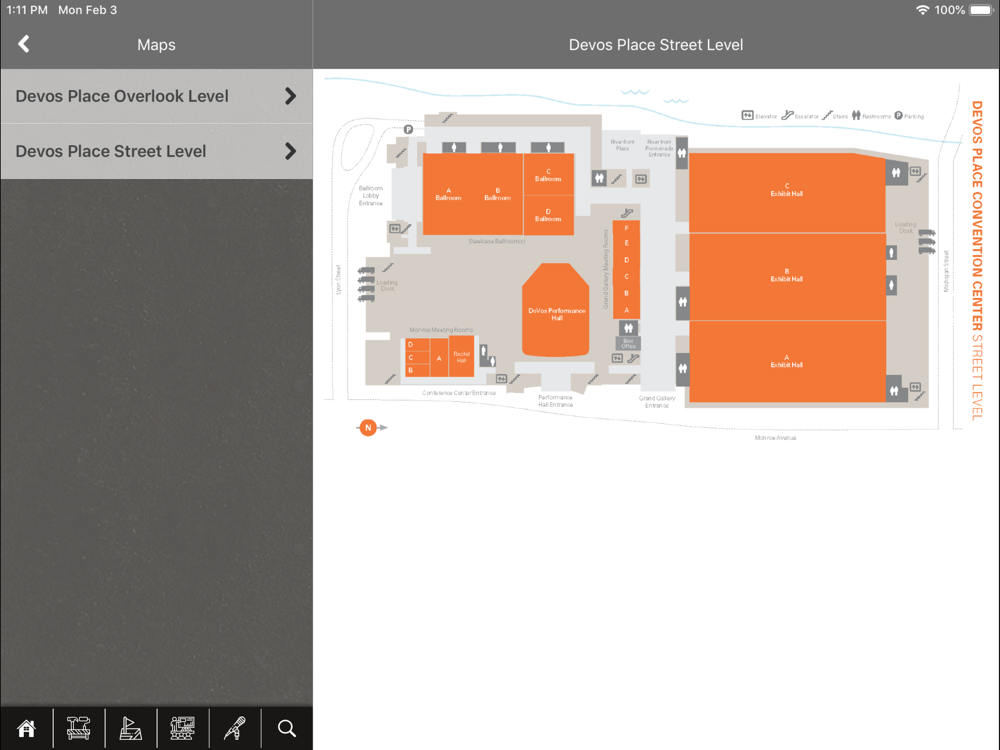Tap Ballroom B on the map
This screenshot has height=750, width=1000.
point(497,194)
